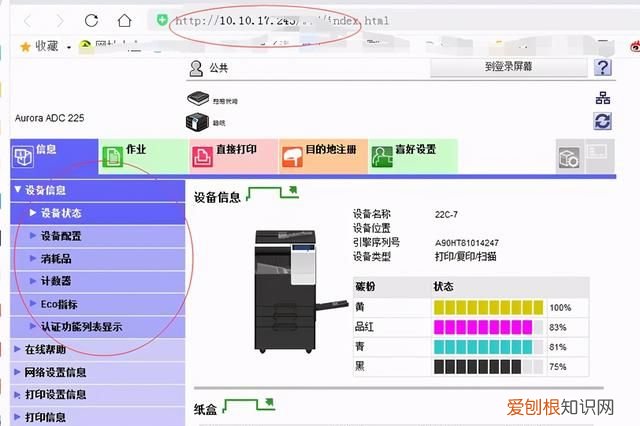Click the browser forward arrow

(60, 20)
